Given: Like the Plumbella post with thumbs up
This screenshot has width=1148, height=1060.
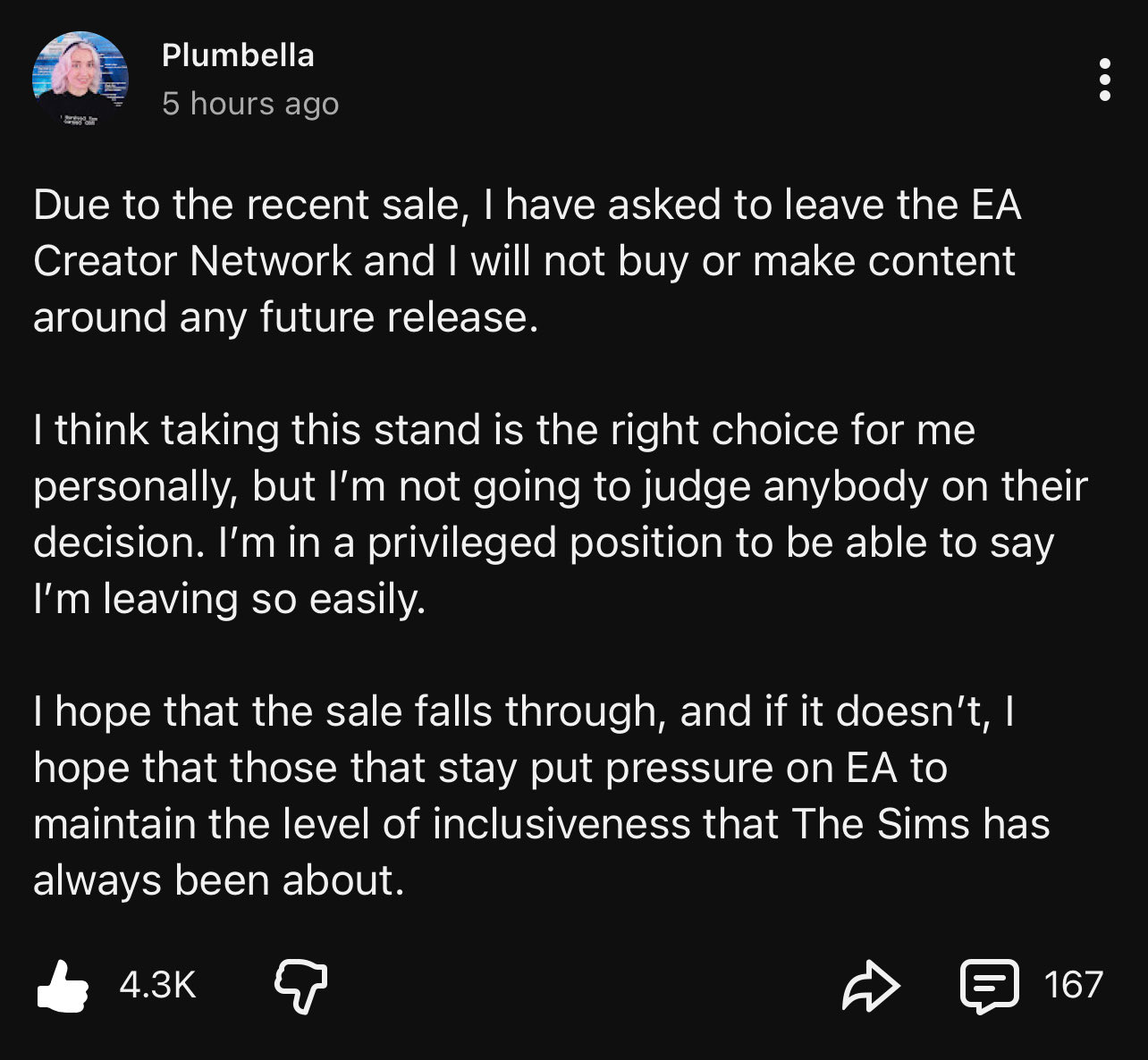Looking at the screenshot, I should [x=63, y=986].
